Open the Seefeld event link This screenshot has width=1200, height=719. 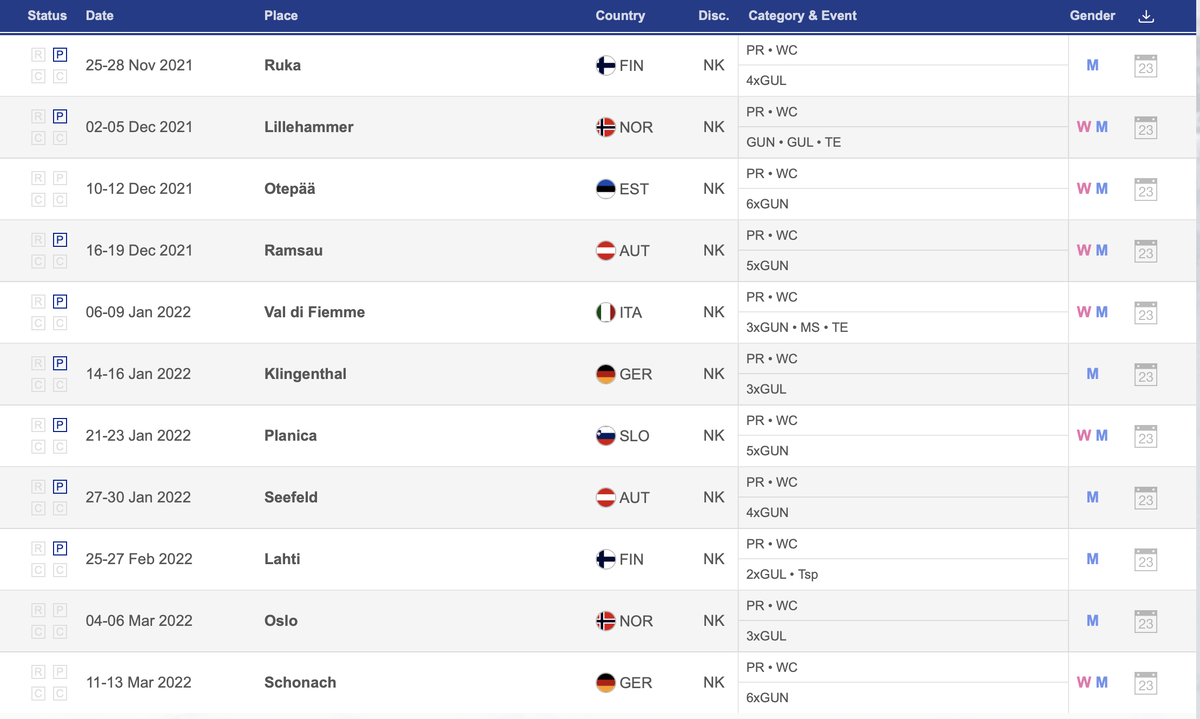pos(291,497)
